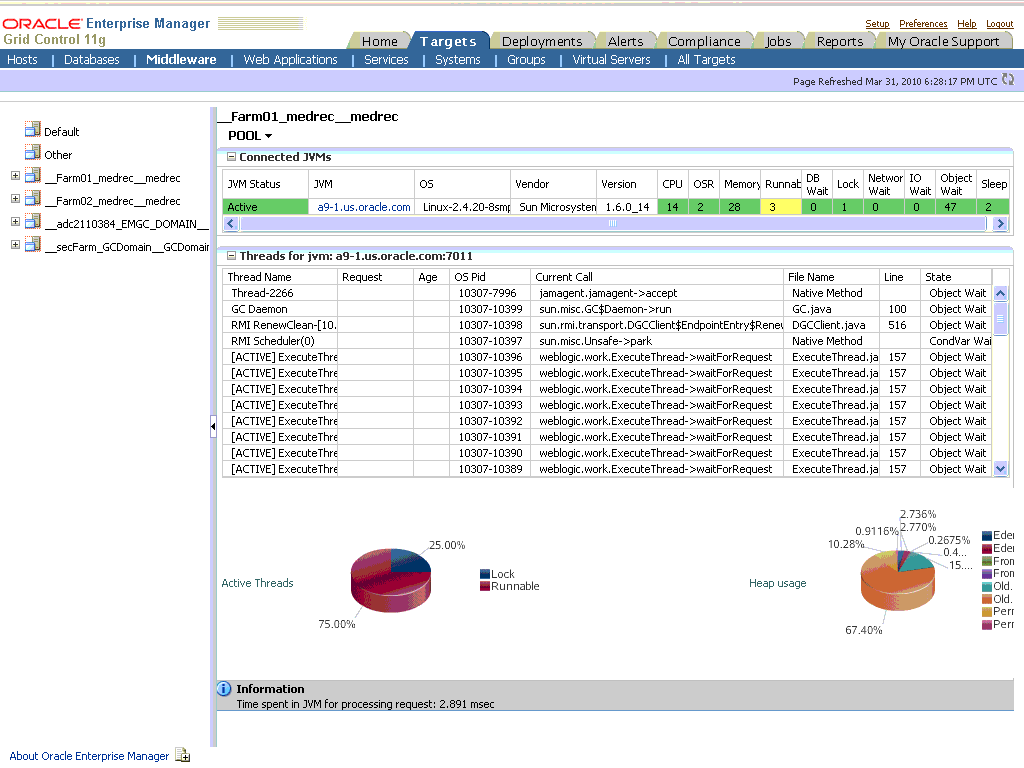
Task: Expand the __Farm02_medrec__medrec tree node
Action: point(16,199)
